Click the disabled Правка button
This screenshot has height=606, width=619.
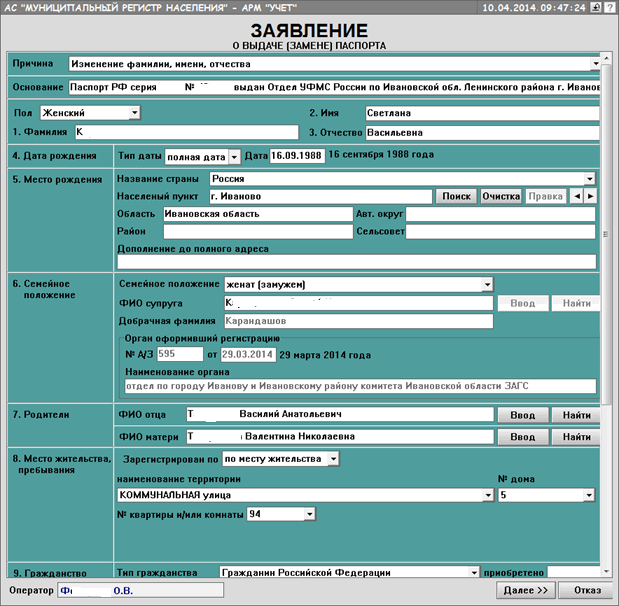click(546, 196)
